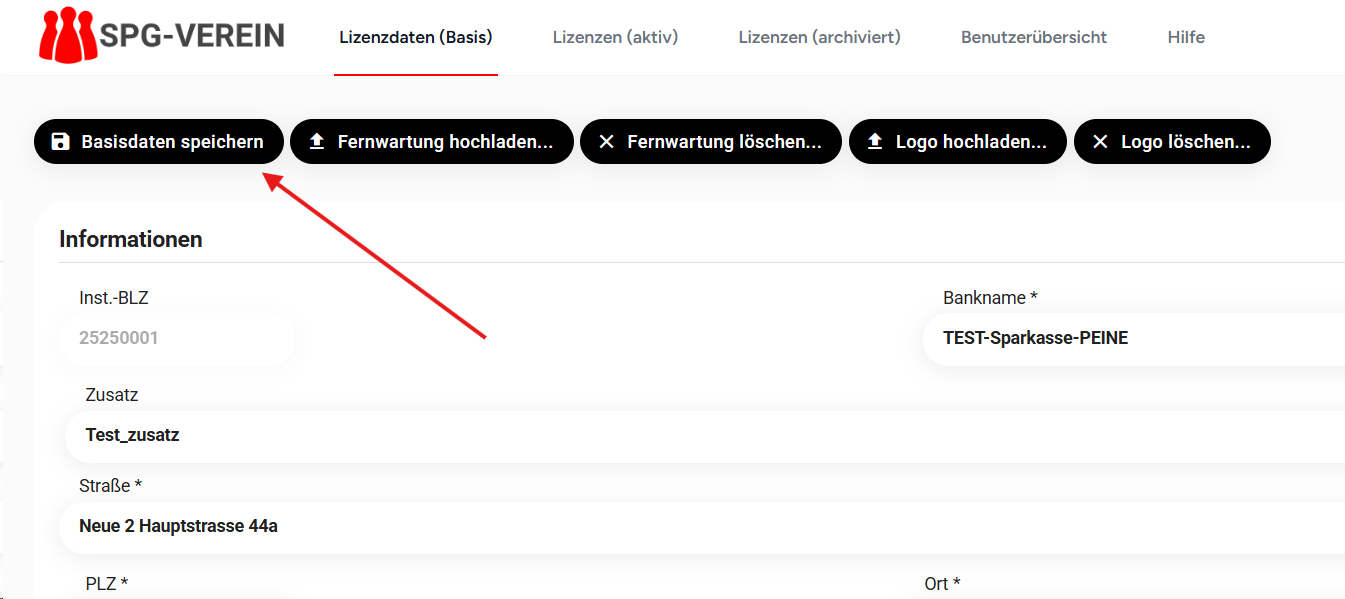The image size is (1345, 599).
Task: Click the PLZ field label
Action: (x=107, y=583)
